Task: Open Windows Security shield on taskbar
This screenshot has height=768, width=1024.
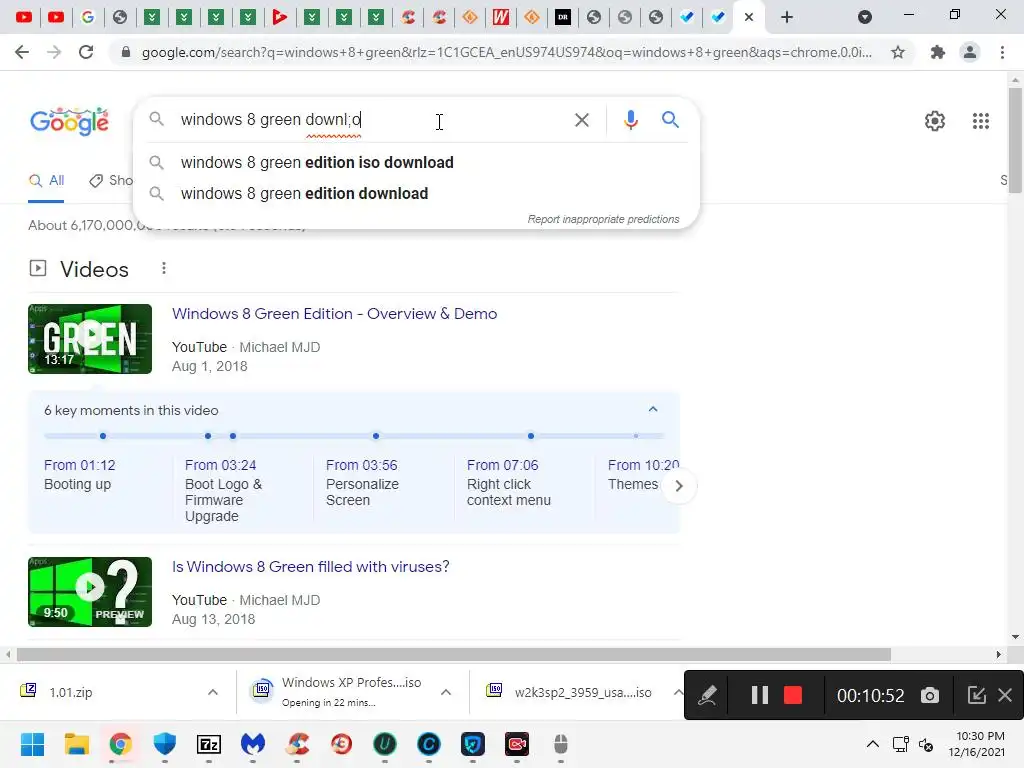Action: click(165, 744)
